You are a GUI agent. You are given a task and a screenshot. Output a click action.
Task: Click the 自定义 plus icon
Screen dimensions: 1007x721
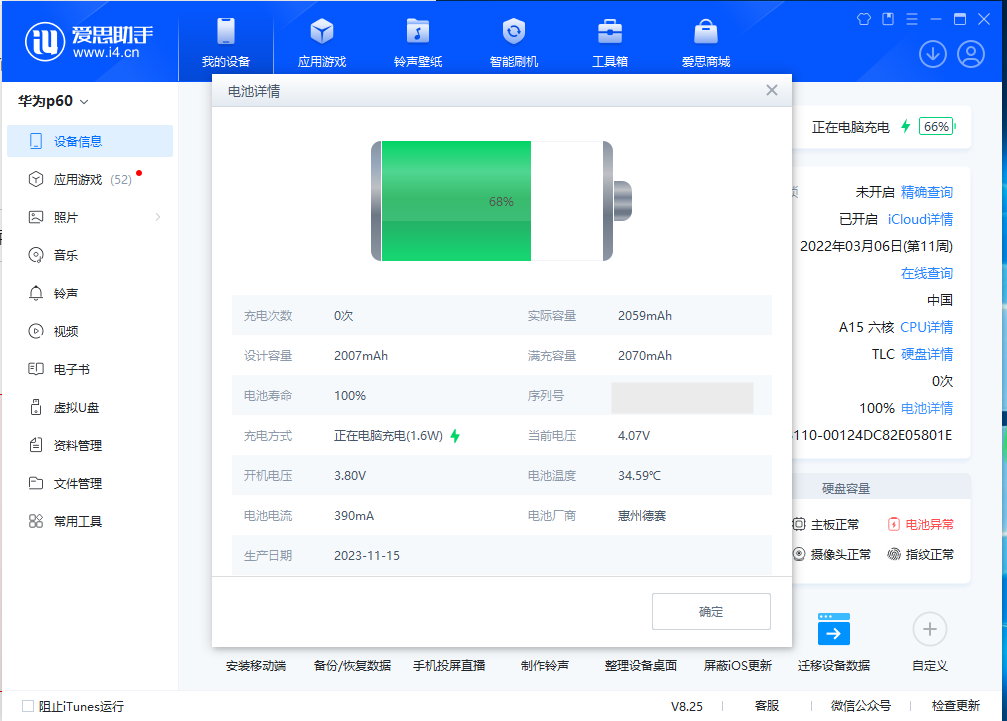(x=929, y=629)
